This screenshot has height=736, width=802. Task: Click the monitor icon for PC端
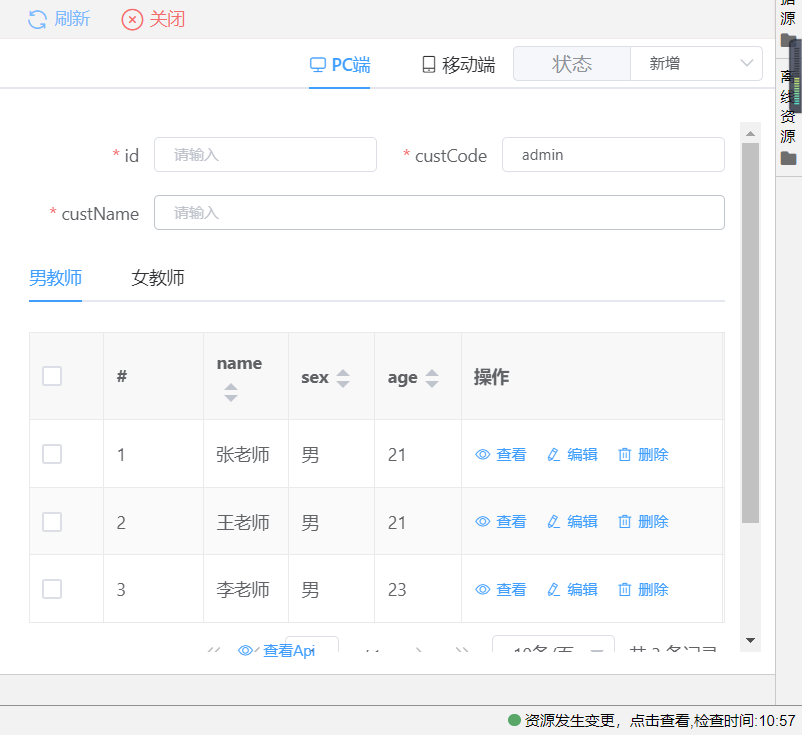(x=318, y=65)
